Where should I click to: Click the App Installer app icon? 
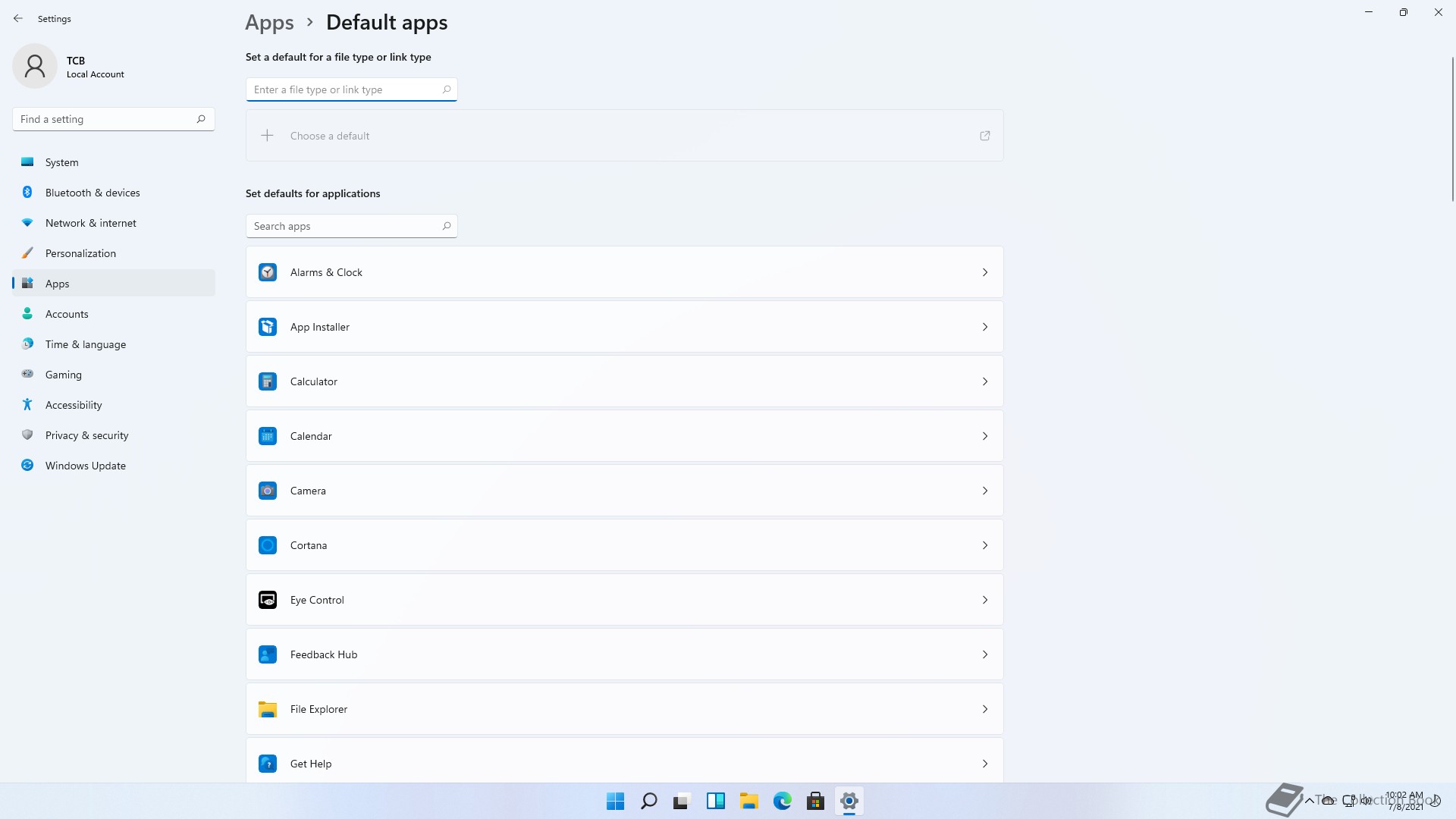268,327
